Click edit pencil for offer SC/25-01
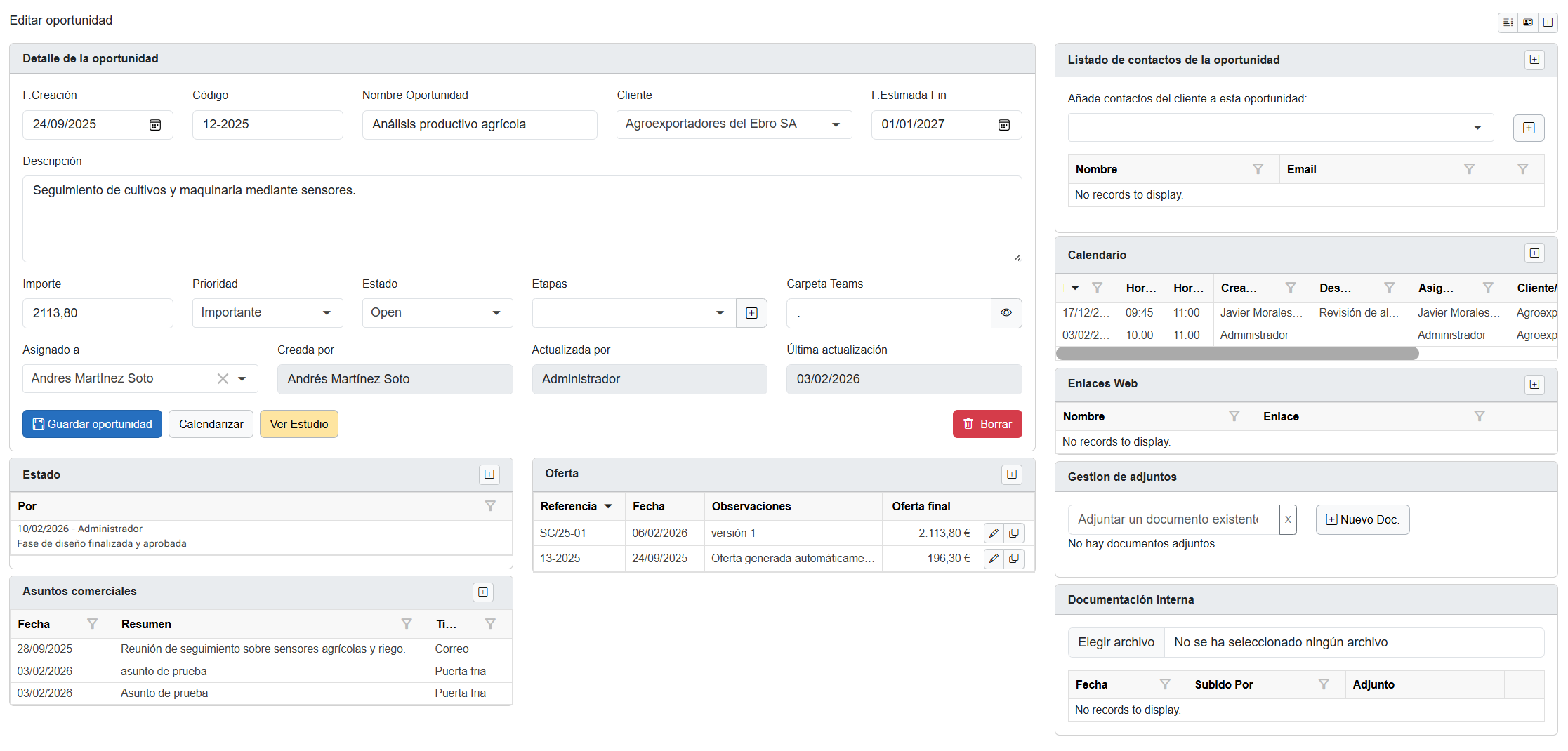Viewport: 1568px width, 751px height. click(x=994, y=533)
